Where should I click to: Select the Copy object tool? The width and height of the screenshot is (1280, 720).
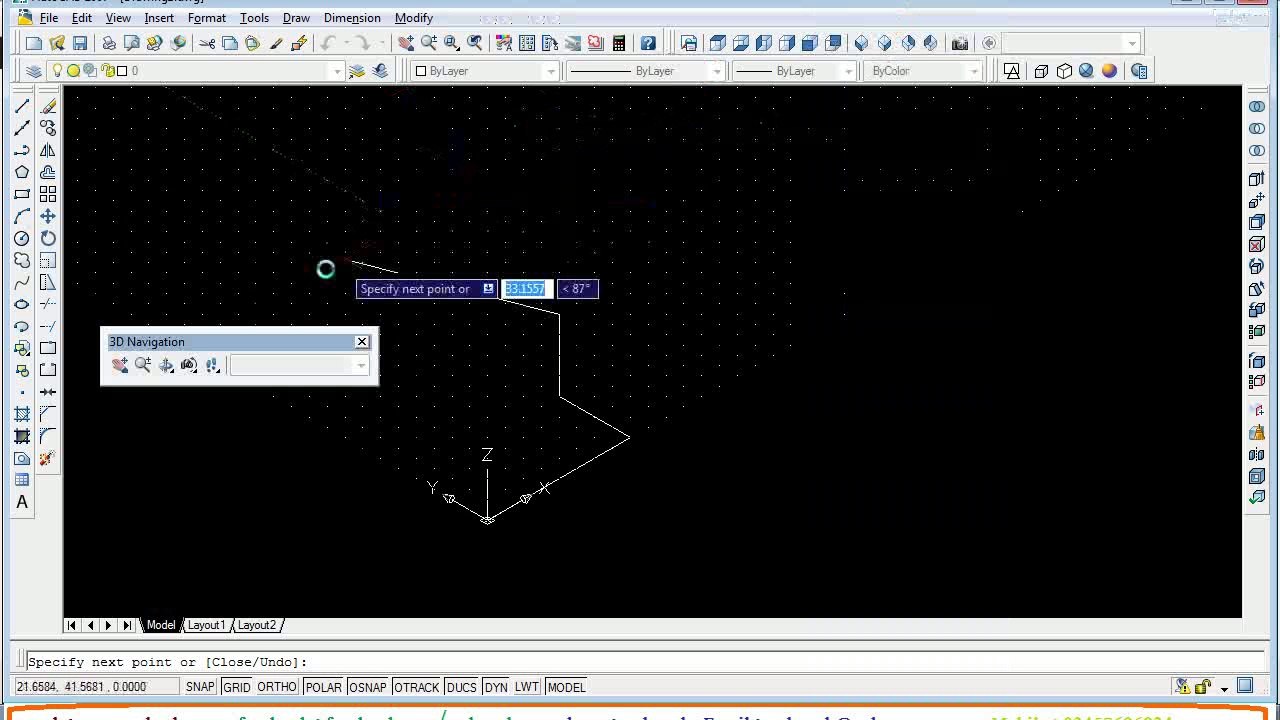48,128
